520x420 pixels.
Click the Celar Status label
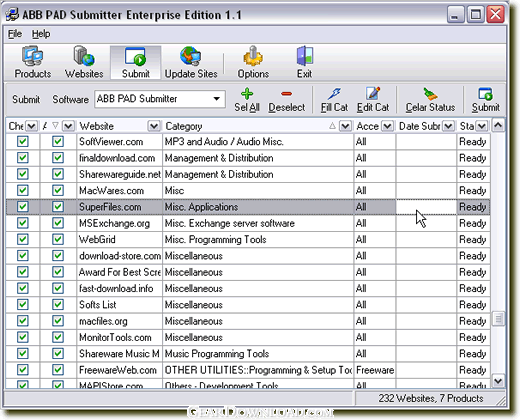430,107
